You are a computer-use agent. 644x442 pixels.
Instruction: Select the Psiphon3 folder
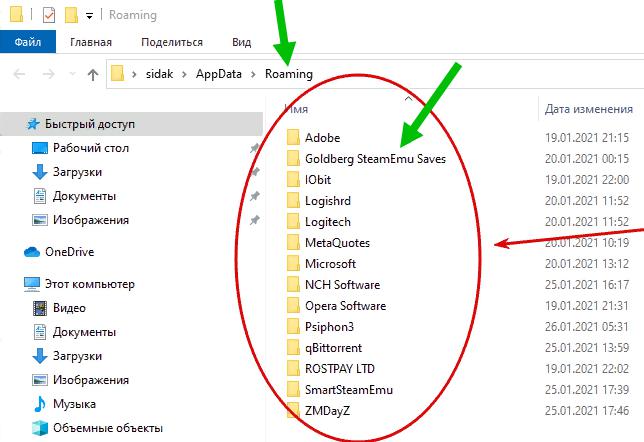329,327
